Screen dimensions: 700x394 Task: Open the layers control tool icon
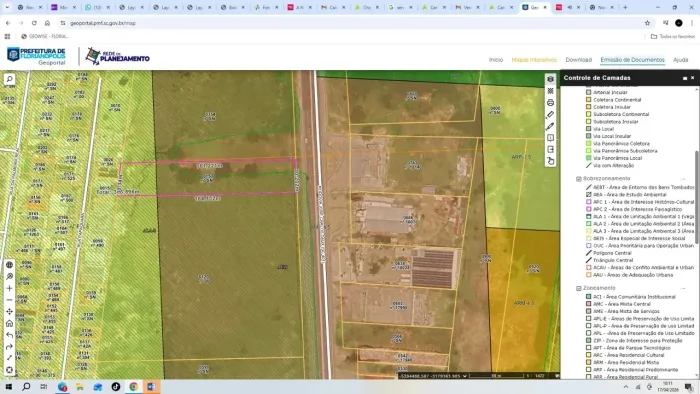coord(550,79)
